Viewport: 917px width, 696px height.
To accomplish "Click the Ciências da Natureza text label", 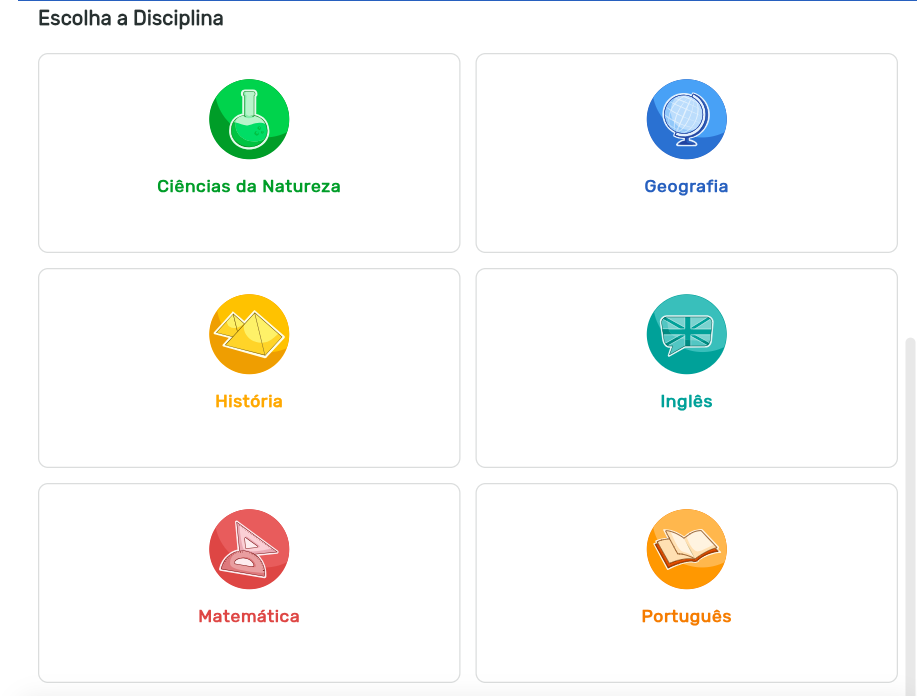I will [x=249, y=187].
